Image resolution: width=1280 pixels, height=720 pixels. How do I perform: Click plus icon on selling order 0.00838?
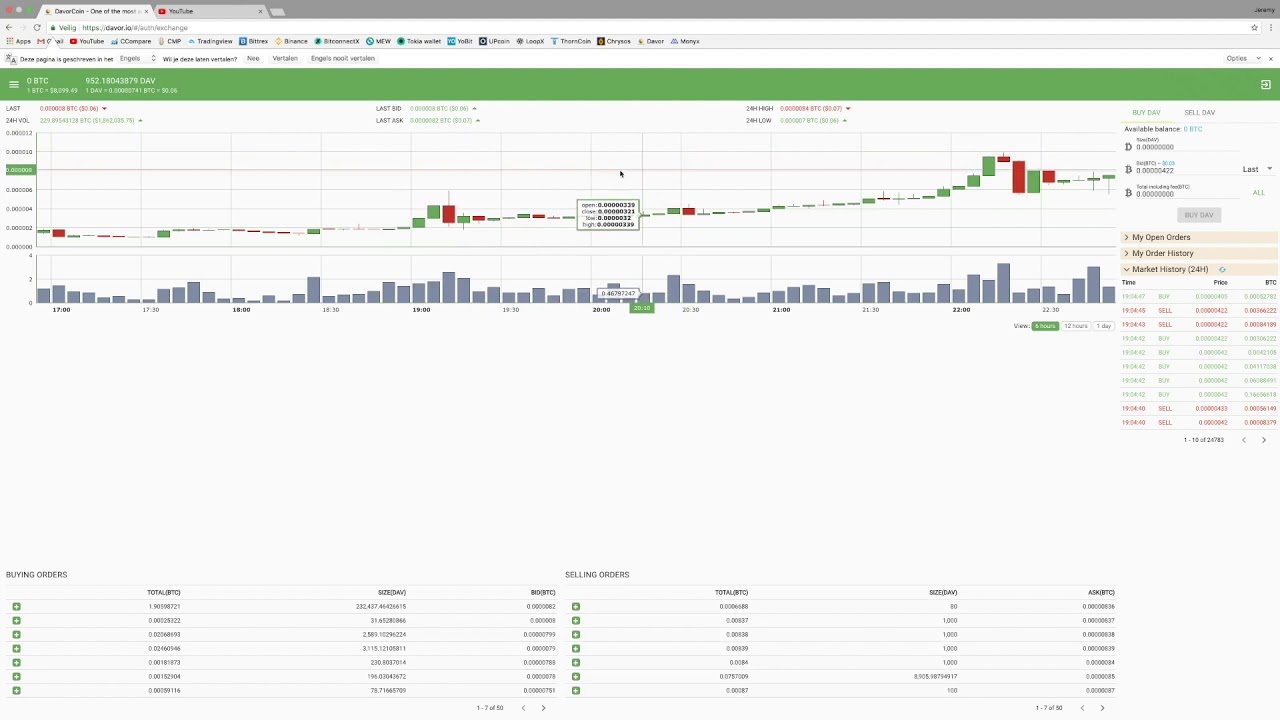575,635
